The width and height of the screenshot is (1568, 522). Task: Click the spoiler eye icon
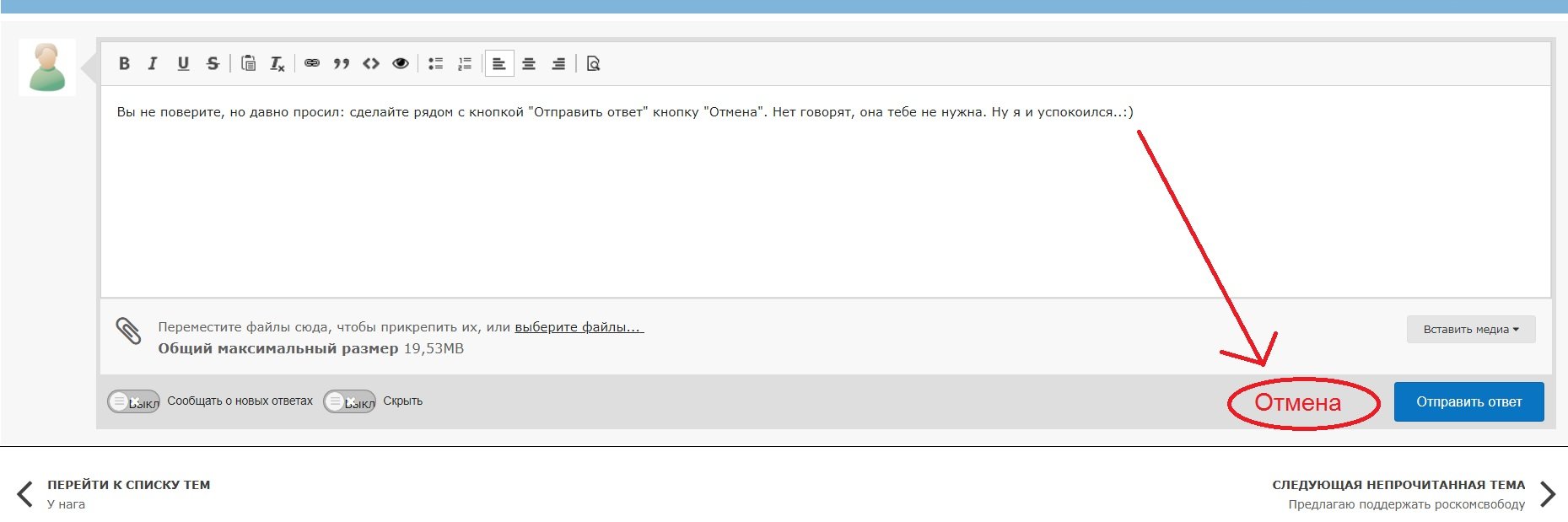[401, 63]
